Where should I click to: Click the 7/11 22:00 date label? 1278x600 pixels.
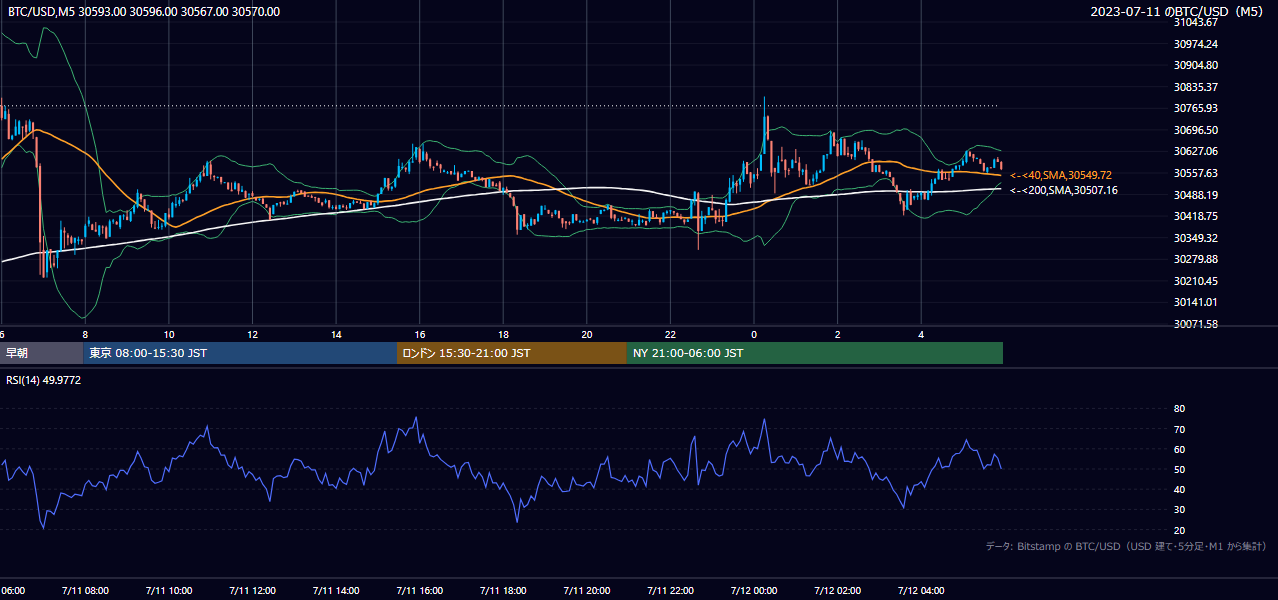pos(670,591)
